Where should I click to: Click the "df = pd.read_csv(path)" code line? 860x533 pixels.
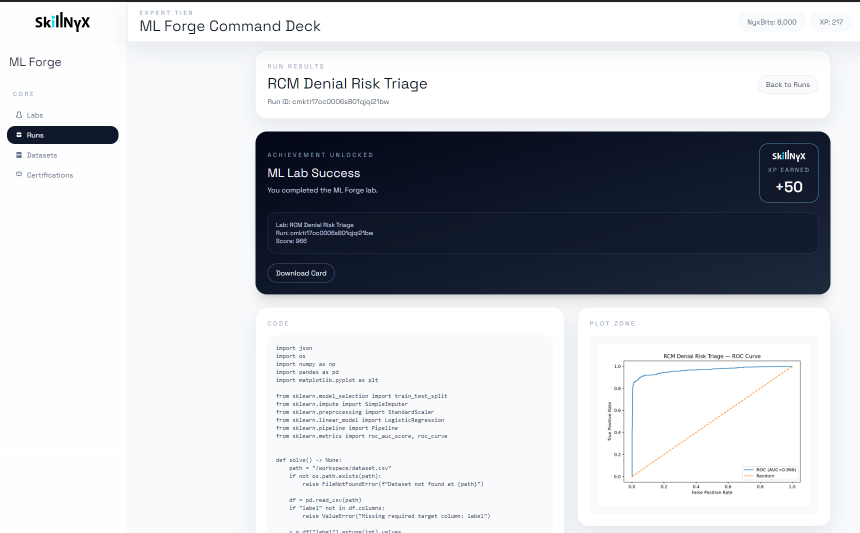click(x=325, y=500)
